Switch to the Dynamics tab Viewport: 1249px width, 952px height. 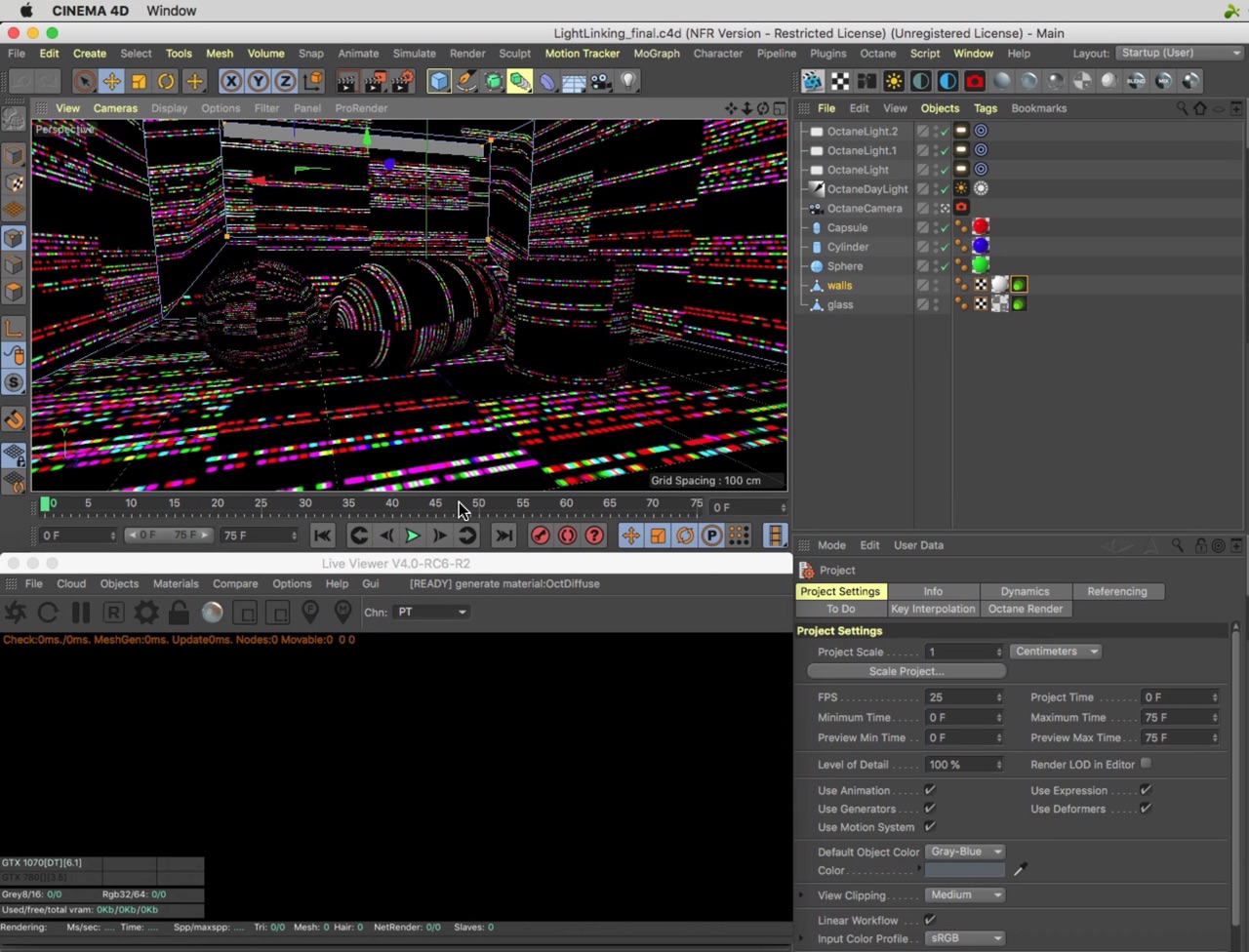(1025, 591)
